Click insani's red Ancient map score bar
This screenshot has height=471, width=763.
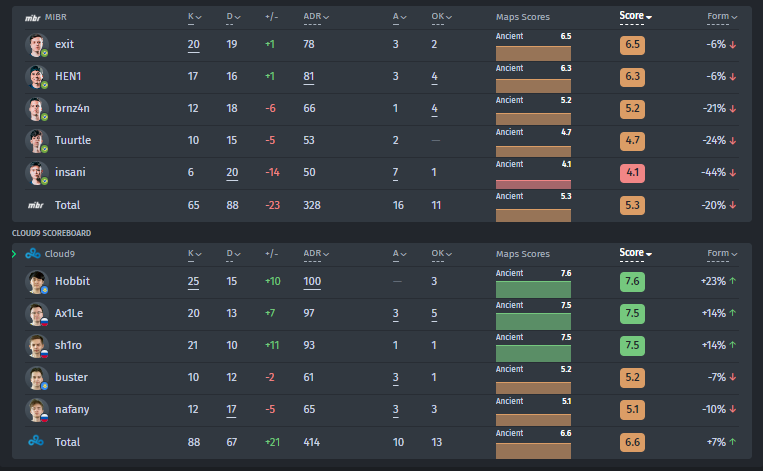click(533, 184)
